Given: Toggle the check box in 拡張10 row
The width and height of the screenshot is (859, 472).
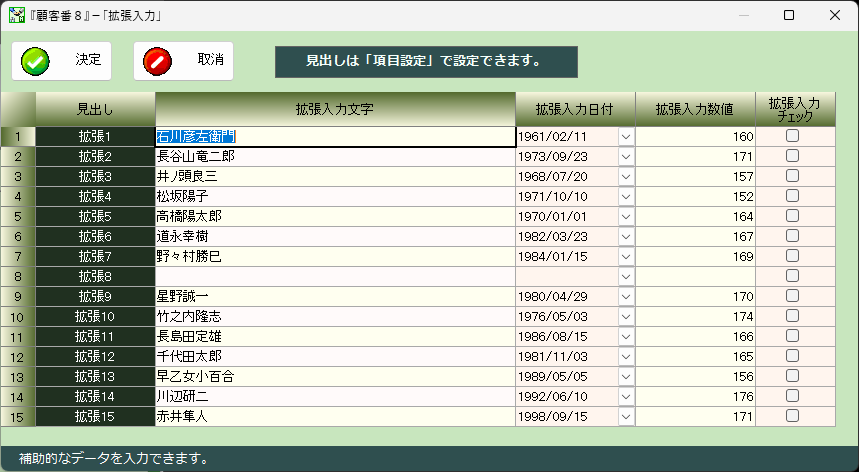Looking at the screenshot, I should tap(792, 316).
